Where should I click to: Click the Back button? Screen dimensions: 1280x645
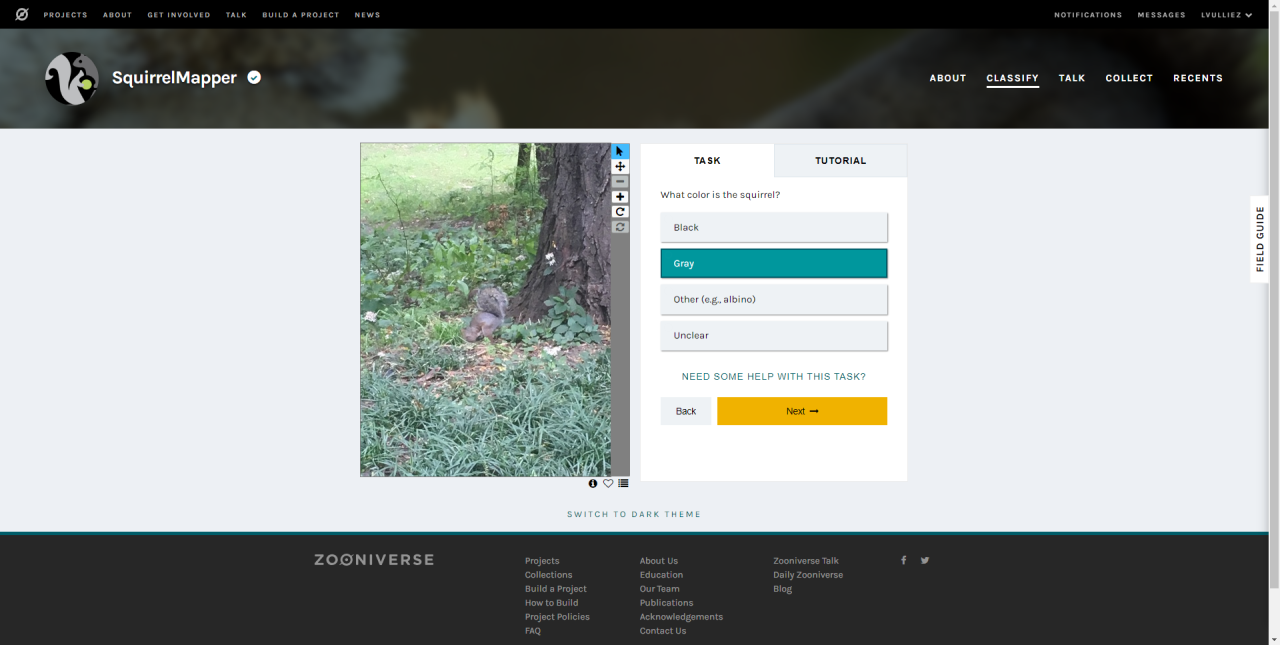tap(686, 411)
